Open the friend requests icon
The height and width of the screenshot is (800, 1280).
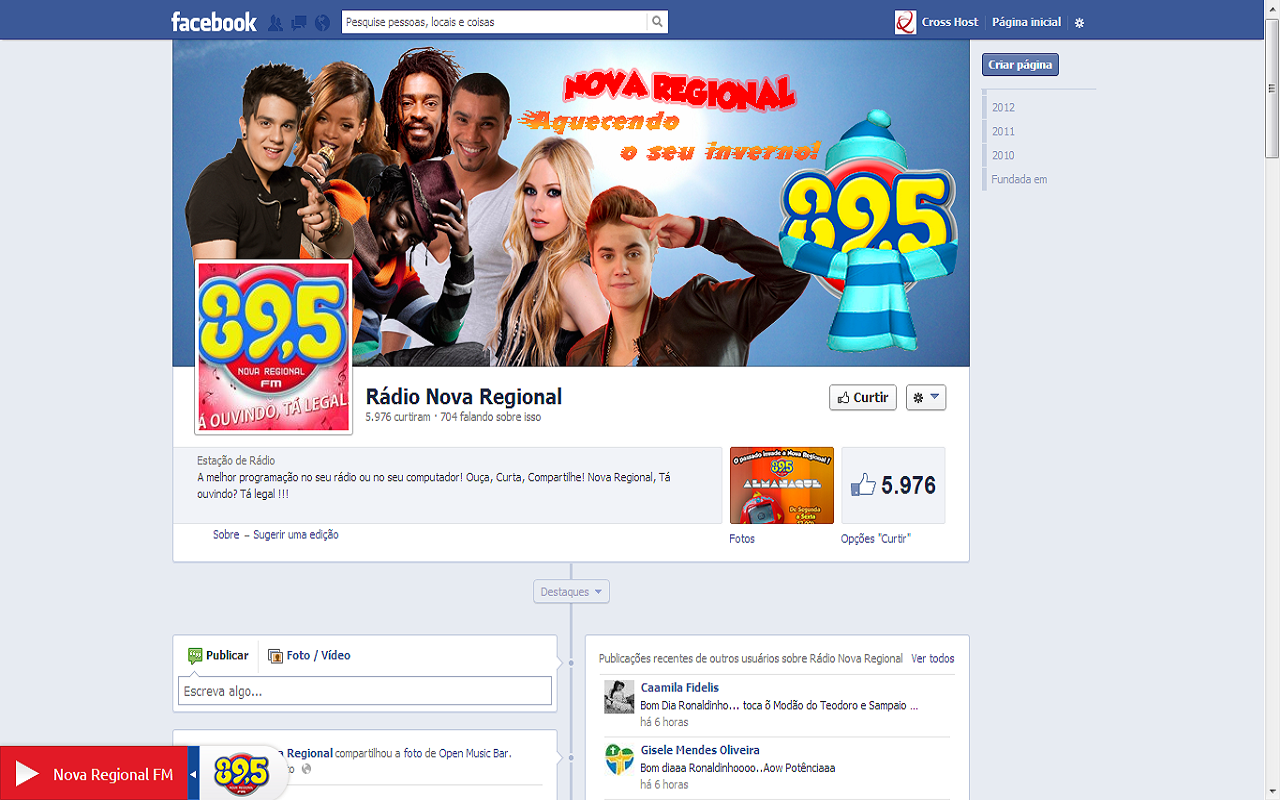pyautogui.click(x=275, y=22)
